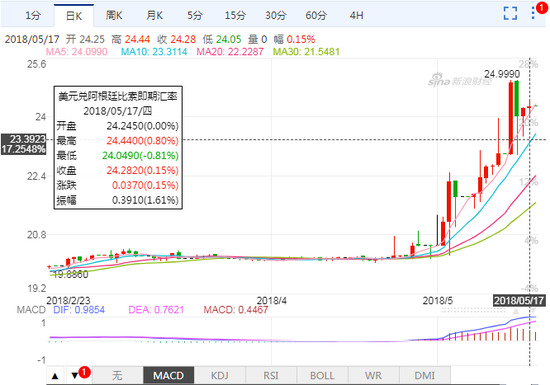Click the DIF: 0.9854 value

pos(79,310)
